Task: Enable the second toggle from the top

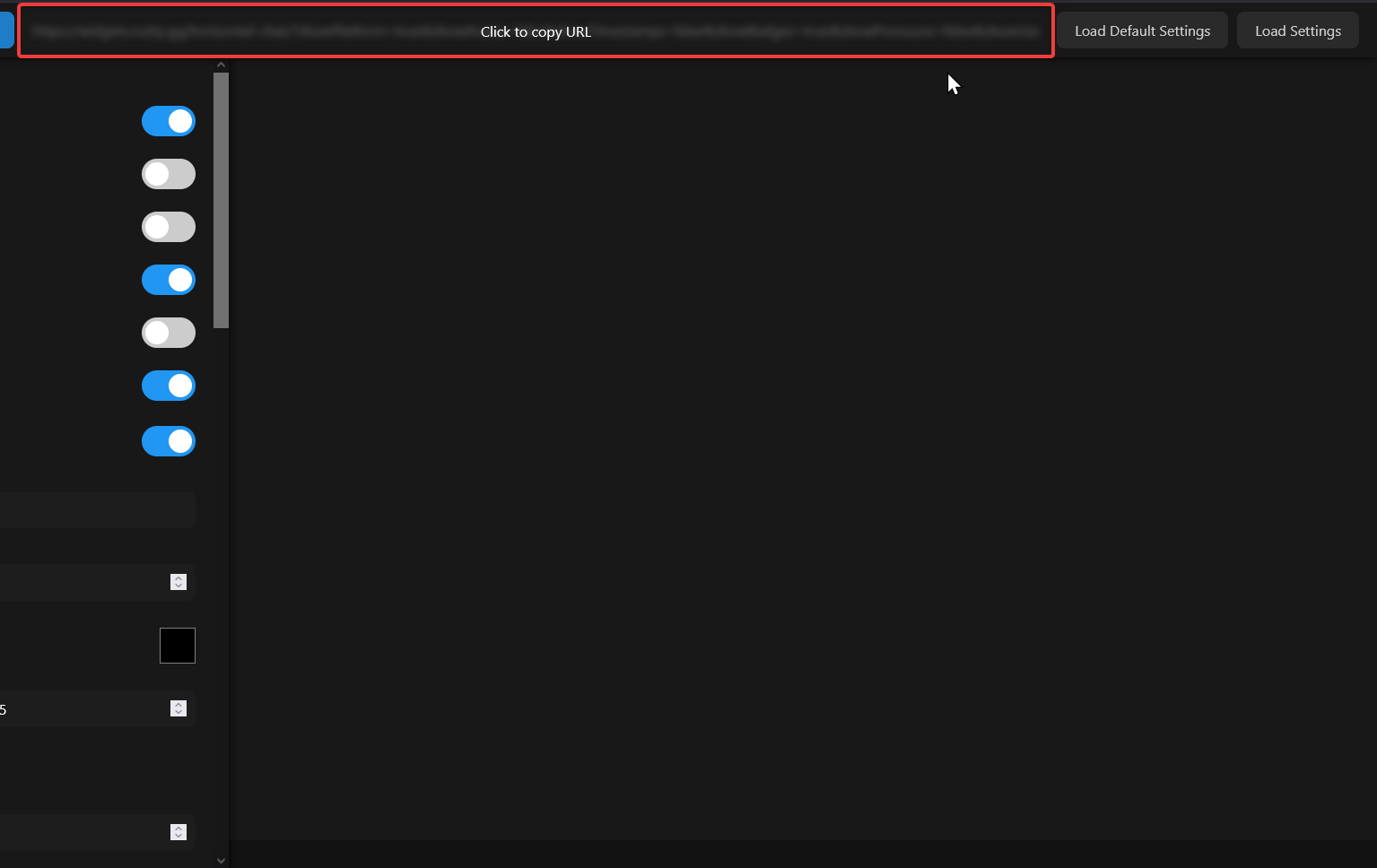Action: click(169, 174)
